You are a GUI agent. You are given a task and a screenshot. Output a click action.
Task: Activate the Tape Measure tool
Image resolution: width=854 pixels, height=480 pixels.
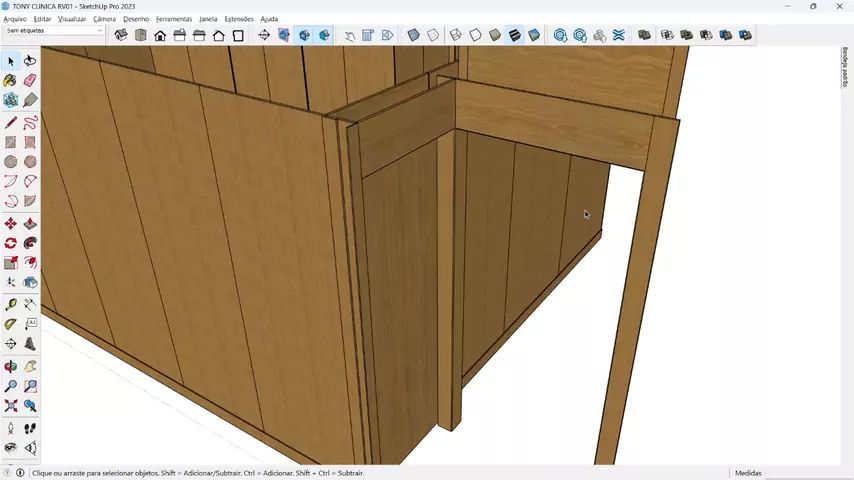tap(11, 304)
